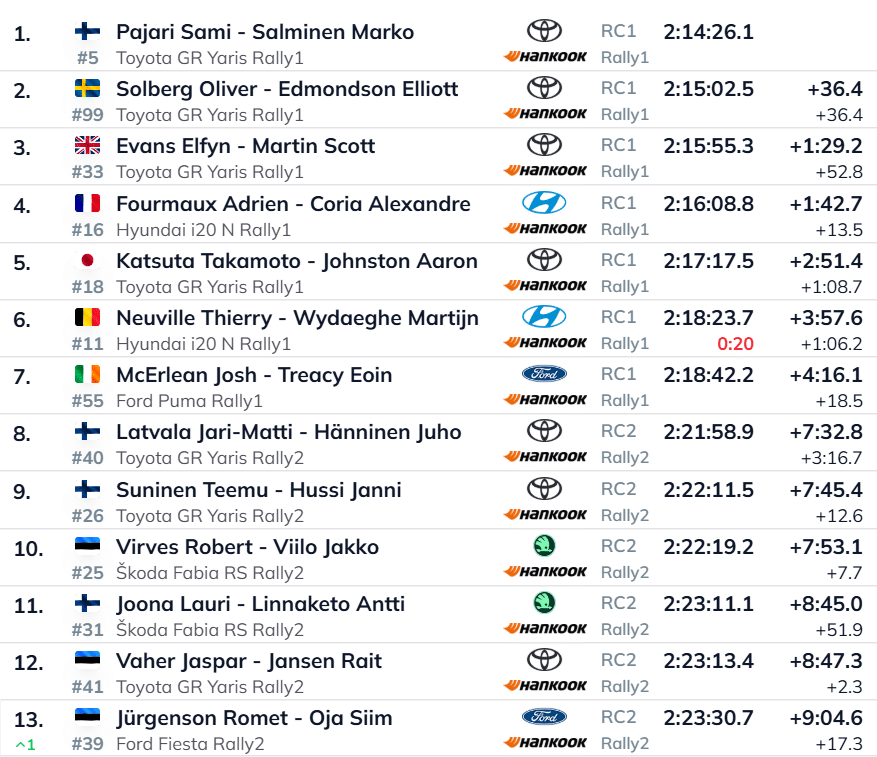Click the UK flag next to Evans Elfyn

coord(87,145)
